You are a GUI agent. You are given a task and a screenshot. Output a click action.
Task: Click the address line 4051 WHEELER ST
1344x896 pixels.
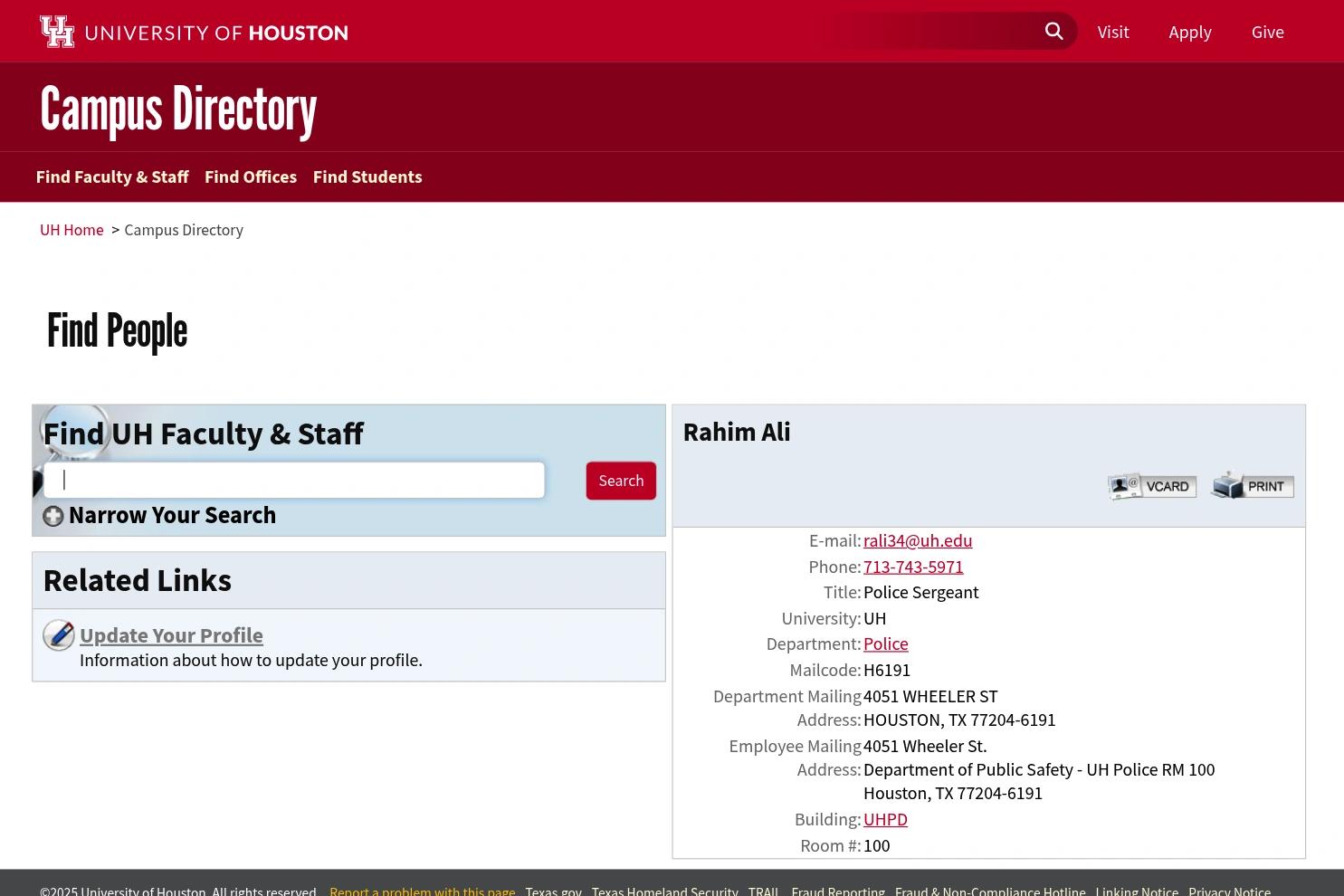930,696
